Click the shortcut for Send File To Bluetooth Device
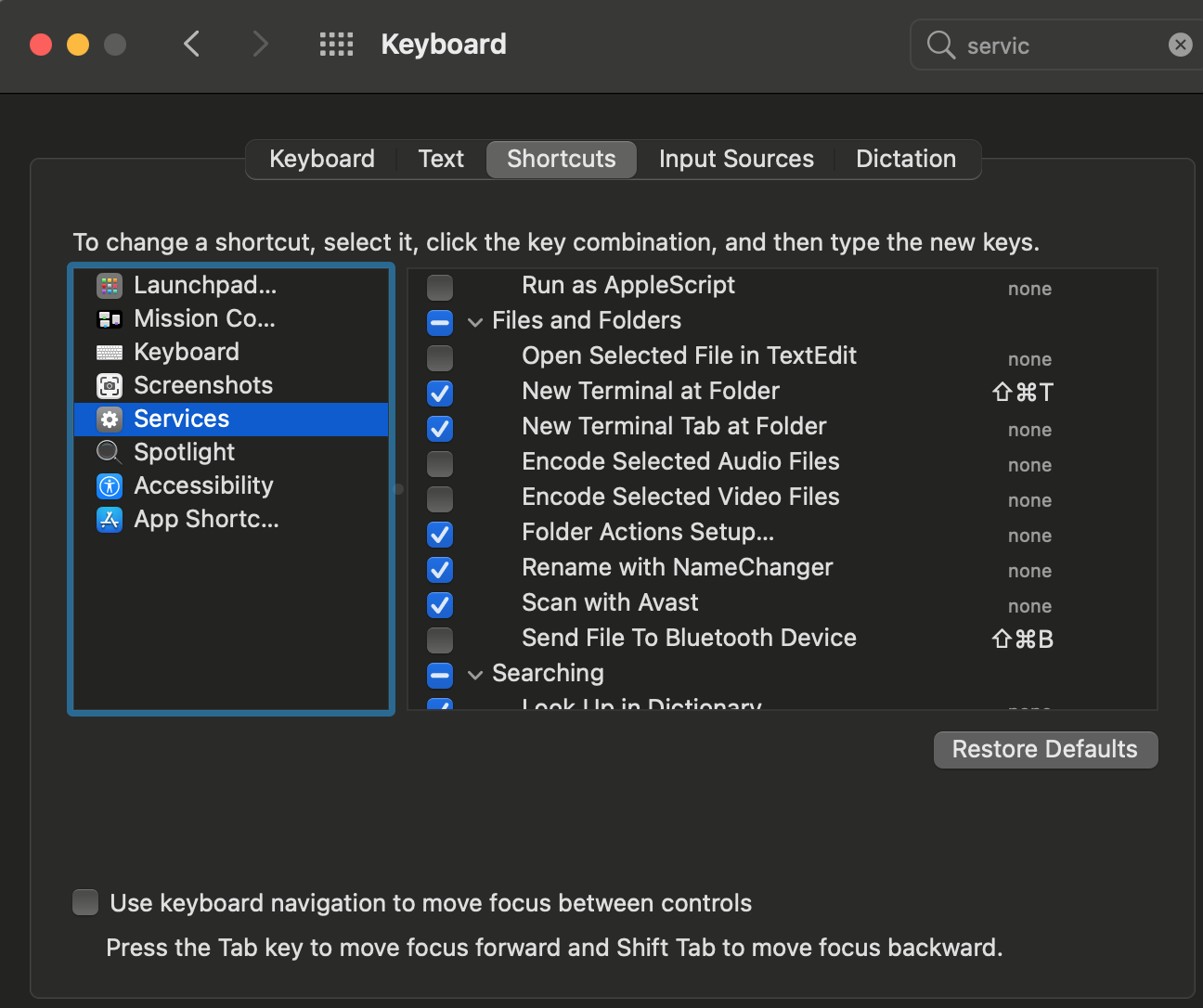This screenshot has width=1203, height=1008. [1022, 640]
